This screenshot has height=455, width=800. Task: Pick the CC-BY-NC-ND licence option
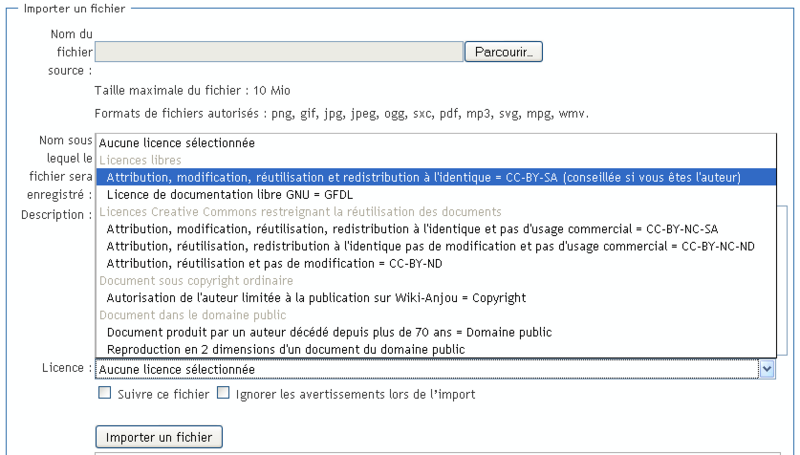(x=429, y=246)
